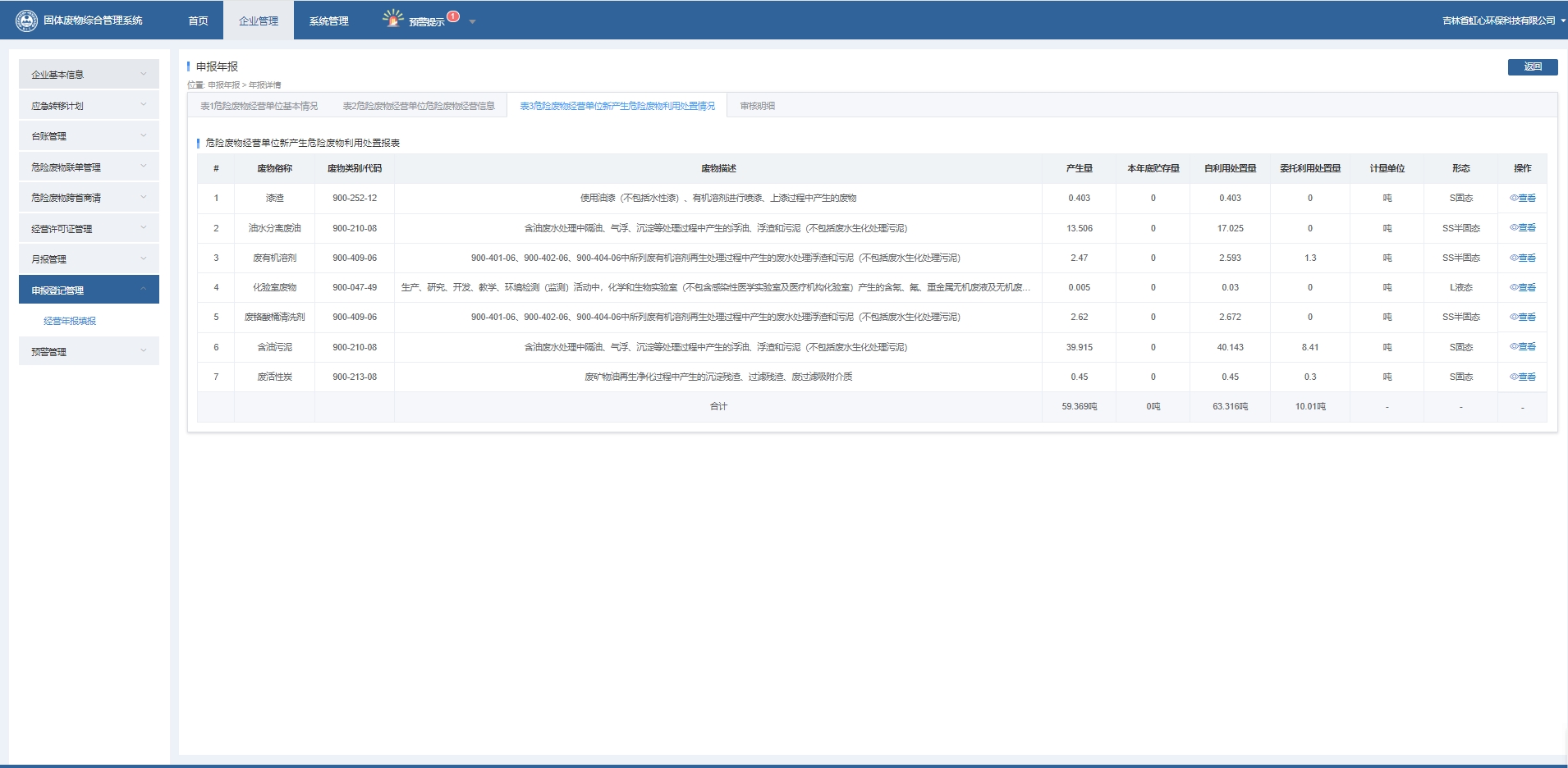Screen dimensions: 1568x768
Task: Click the system logo emblem in header
Action: [x=26, y=20]
